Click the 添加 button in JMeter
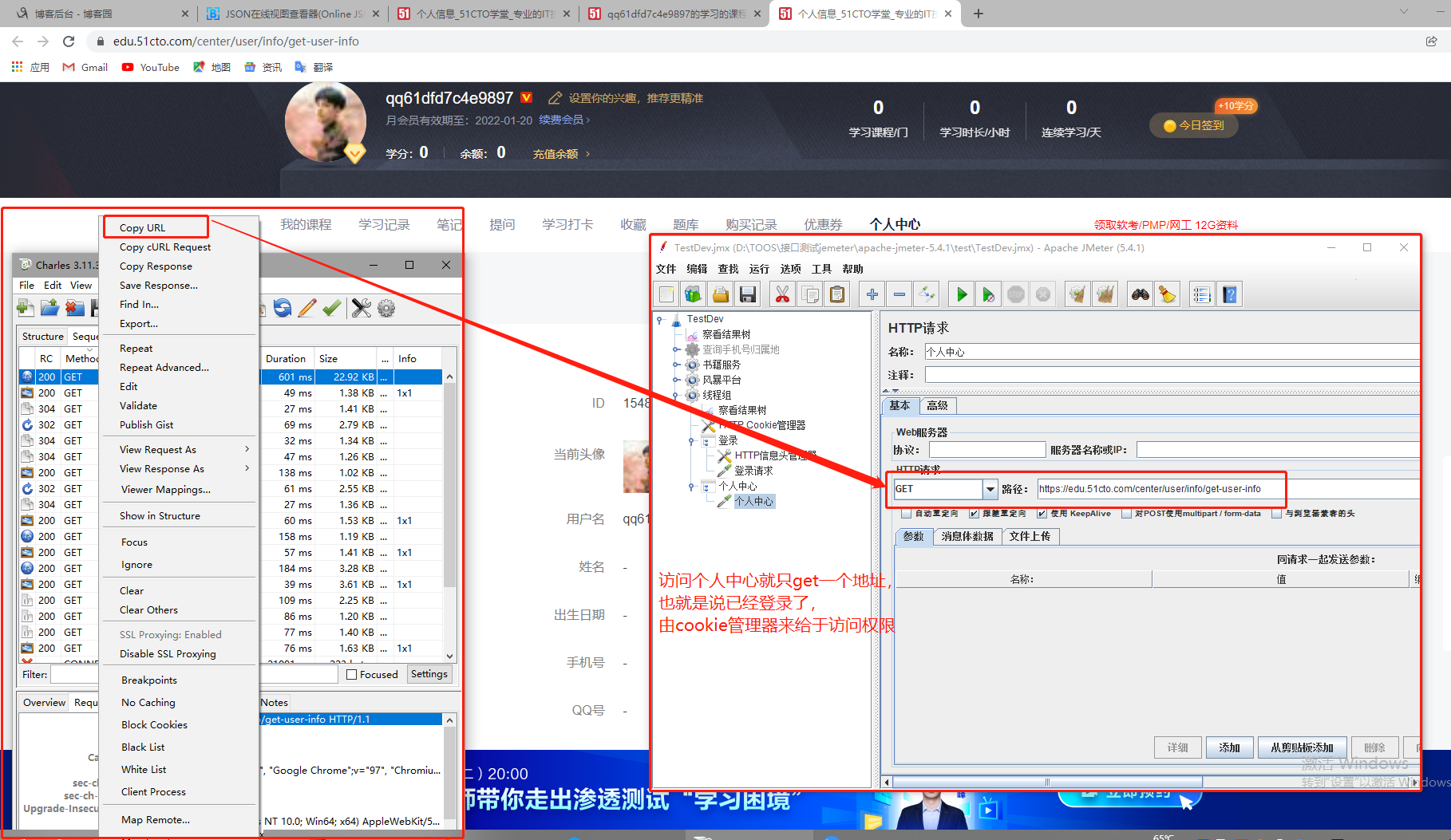 point(1229,747)
